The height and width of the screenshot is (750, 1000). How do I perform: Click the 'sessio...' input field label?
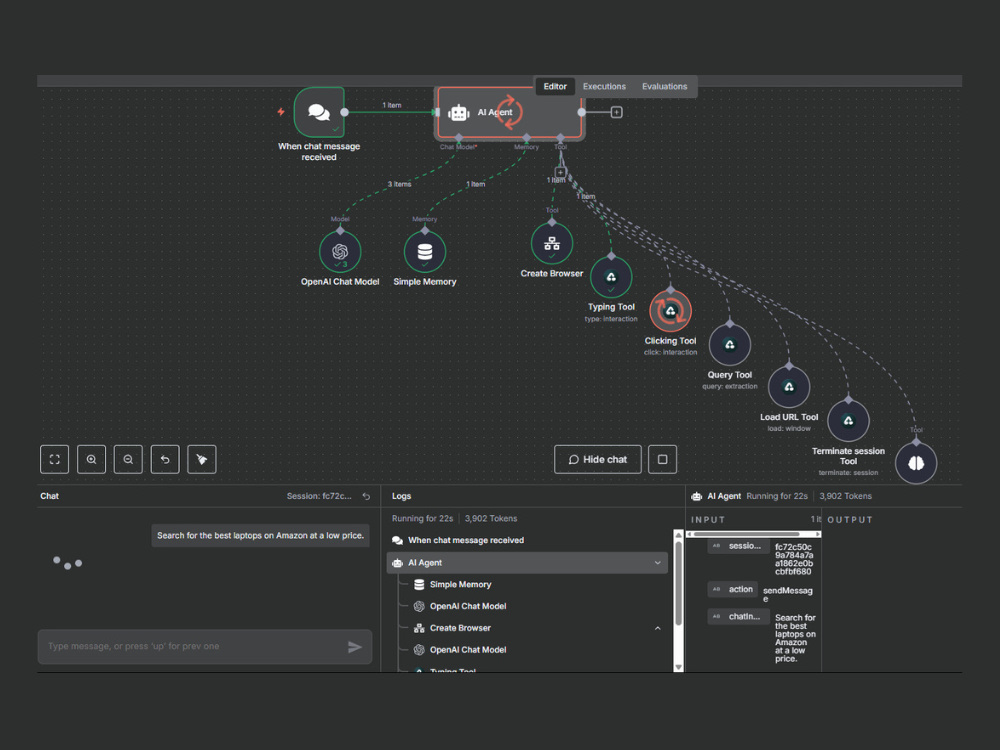[738, 547]
